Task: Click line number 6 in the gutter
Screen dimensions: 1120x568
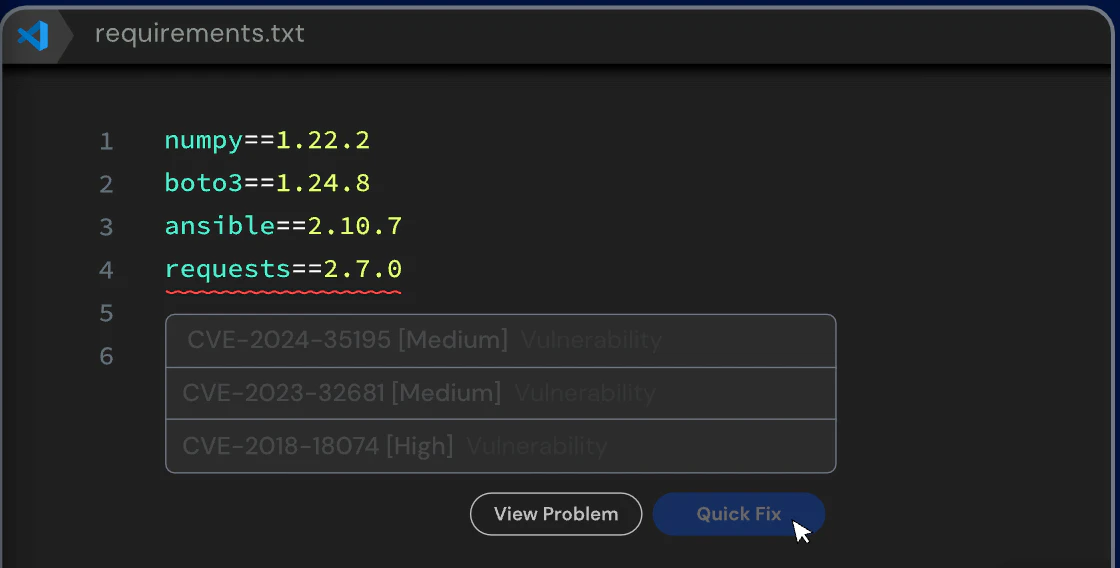Action: coord(106,356)
